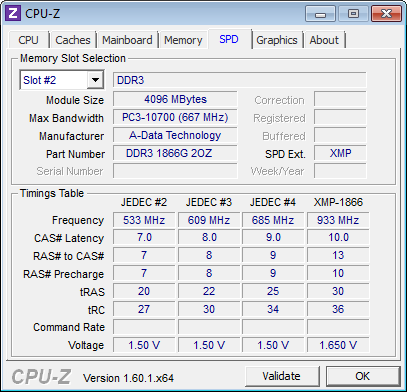Minimize the CPU-Z window
Image resolution: width=407 pixels, height=392 pixels.
(x=321, y=14)
